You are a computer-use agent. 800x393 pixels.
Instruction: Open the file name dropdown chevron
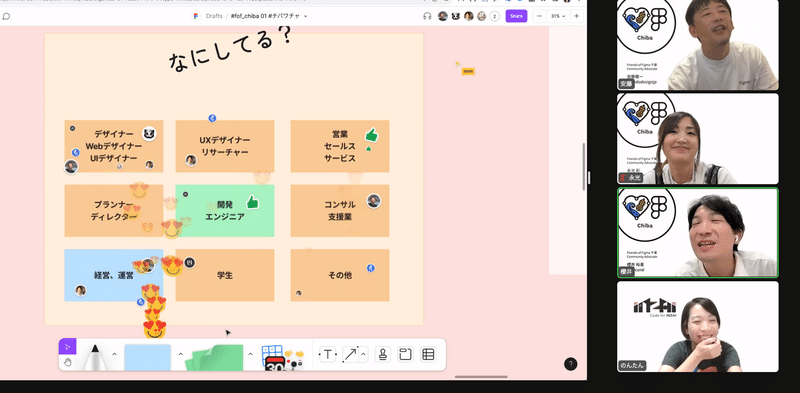(x=306, y=16)
